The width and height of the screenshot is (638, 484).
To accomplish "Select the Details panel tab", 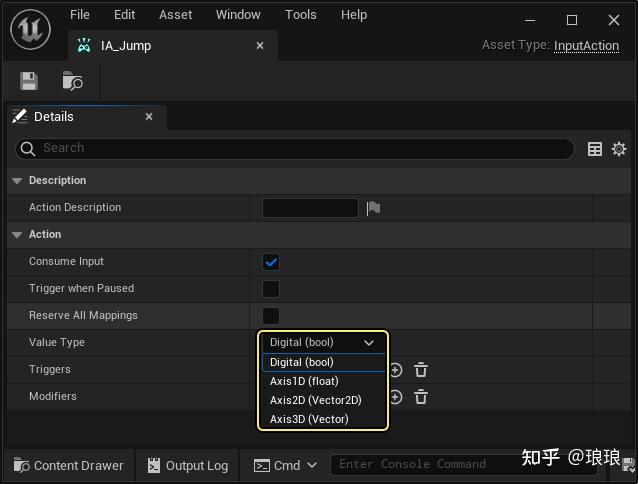I will click(87, 117).
